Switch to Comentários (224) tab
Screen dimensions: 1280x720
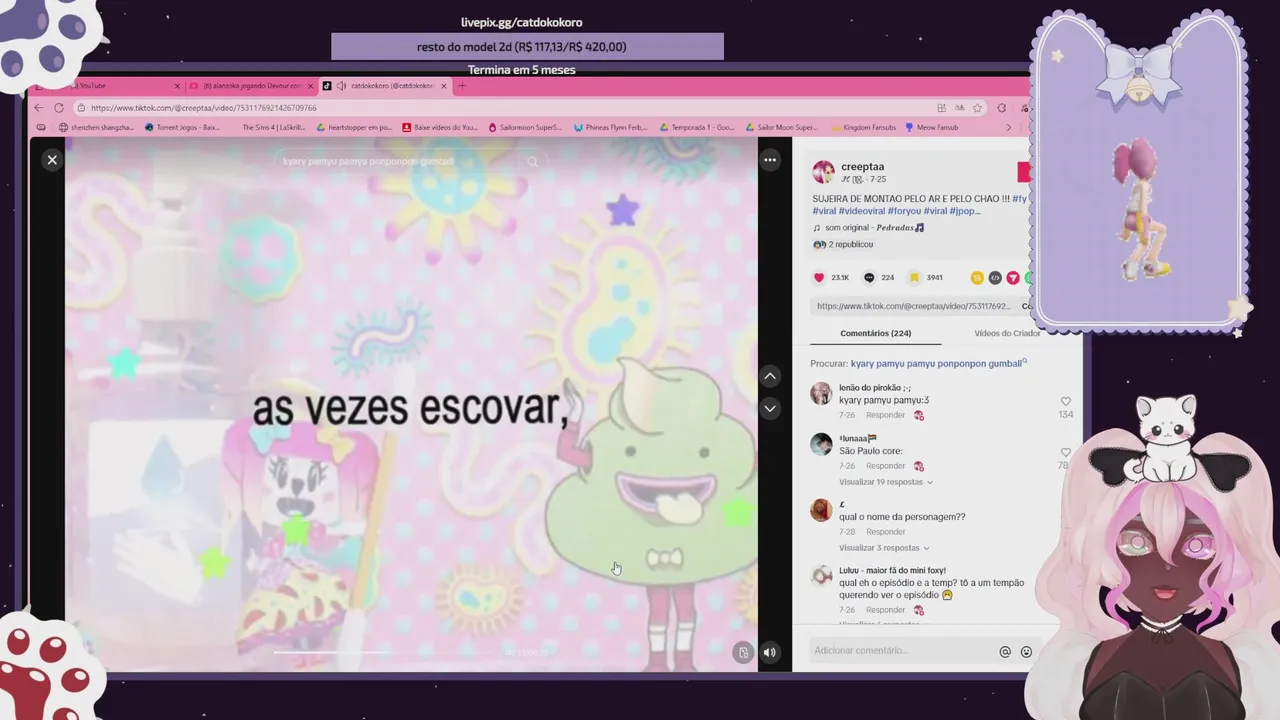click(x=876, y=333)
